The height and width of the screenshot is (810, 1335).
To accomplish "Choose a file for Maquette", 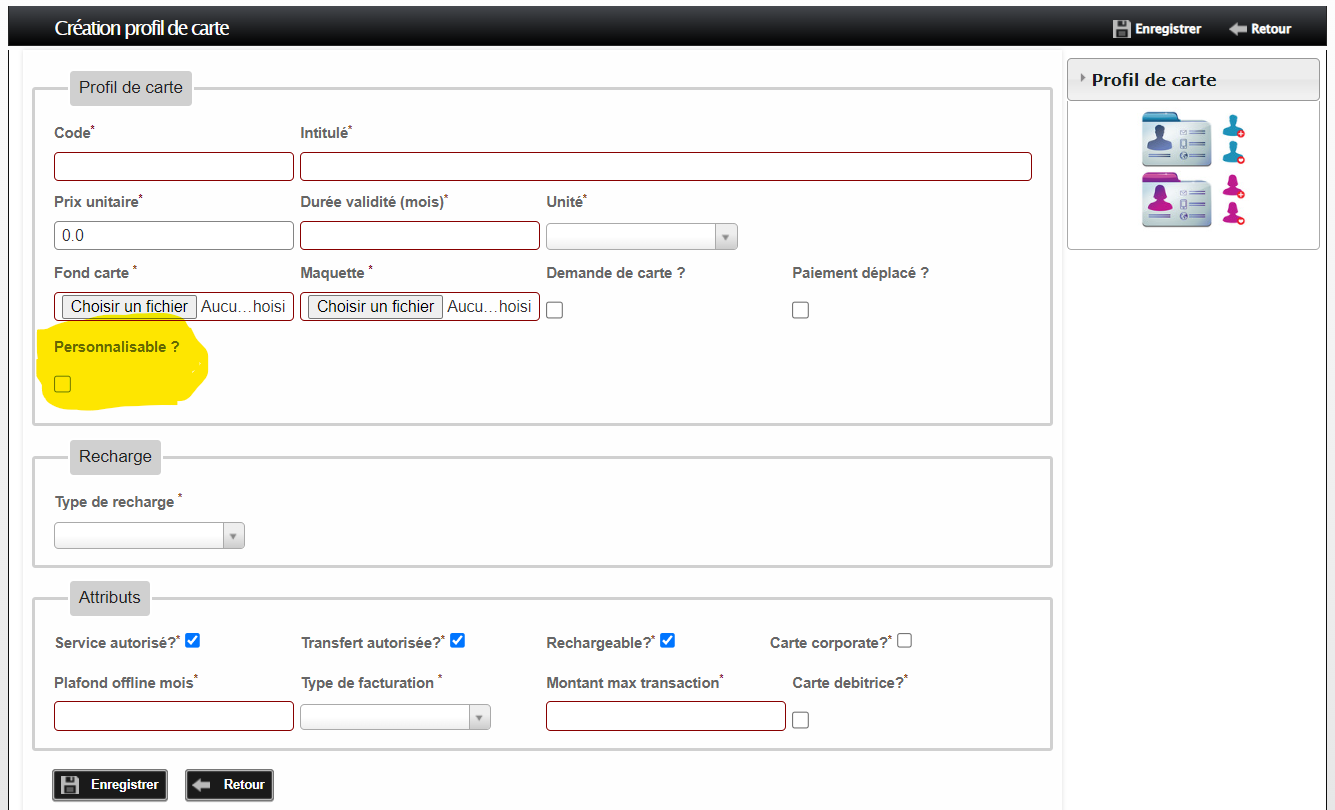I will pos(375,307).
